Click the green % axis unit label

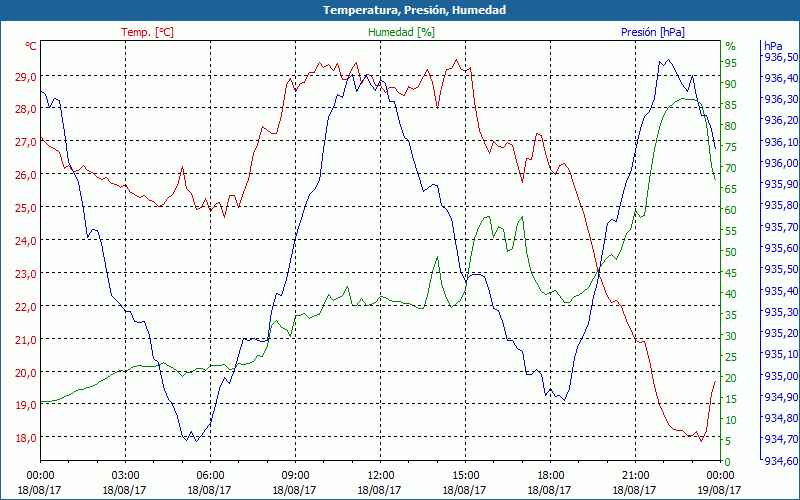[x=731, y=46]
